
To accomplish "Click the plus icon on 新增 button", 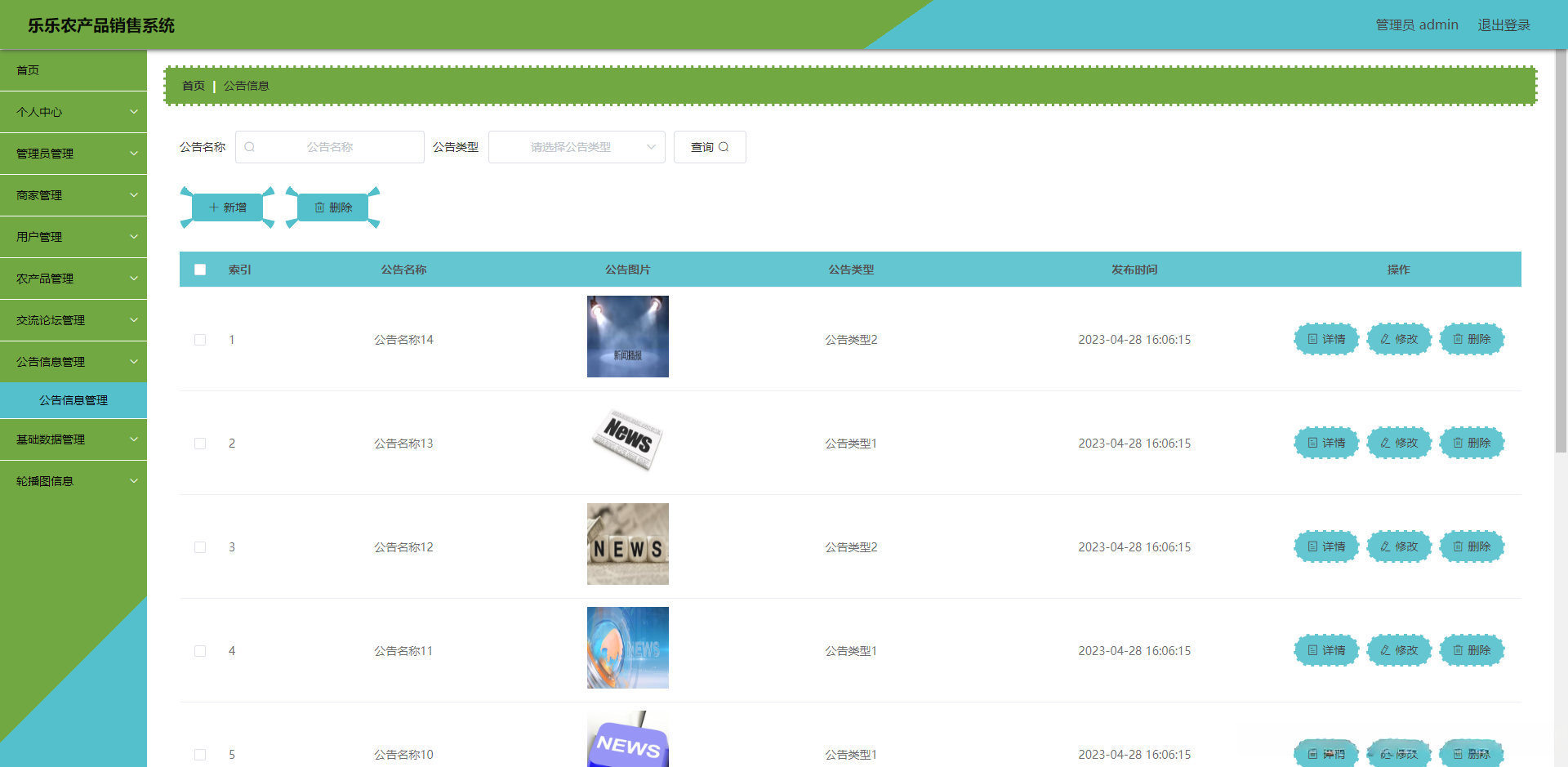I will click(x=214, y=207).
